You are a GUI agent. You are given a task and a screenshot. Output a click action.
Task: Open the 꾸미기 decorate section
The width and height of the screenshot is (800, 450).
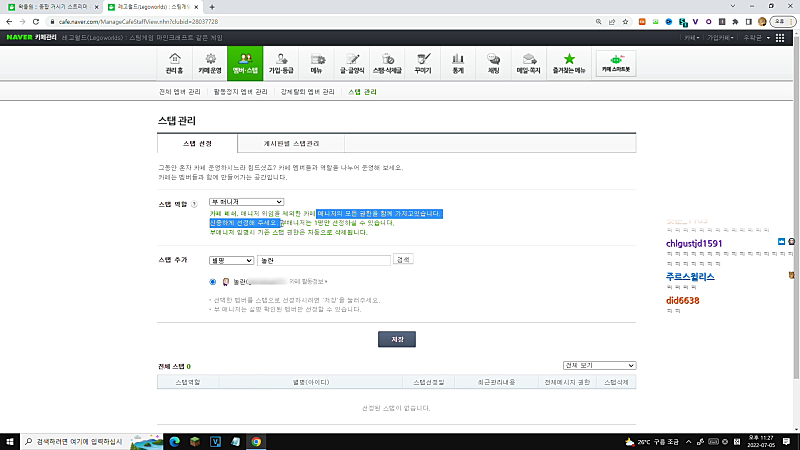click(x=423, y=64)
